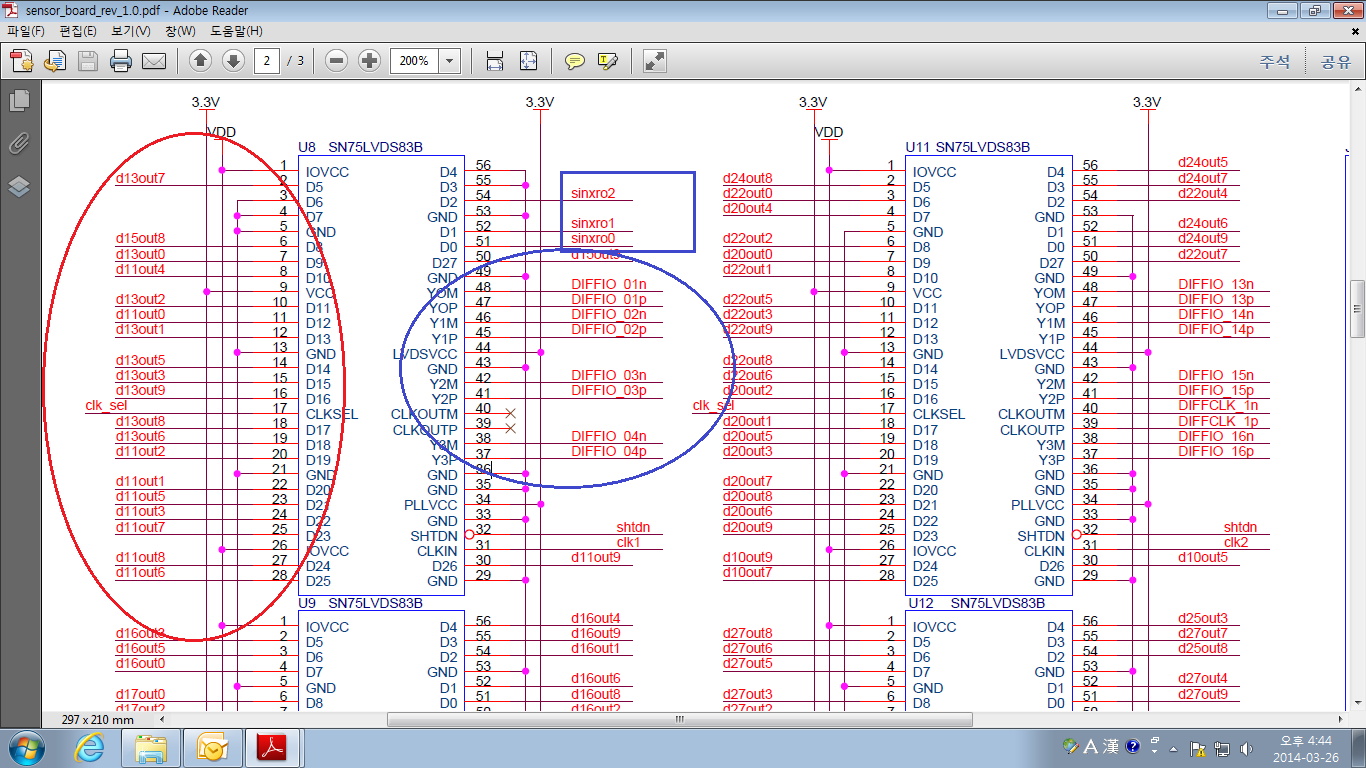Click the network tray icon
This screenshot has width=1366, height=768.
[x=1222, y=748]
